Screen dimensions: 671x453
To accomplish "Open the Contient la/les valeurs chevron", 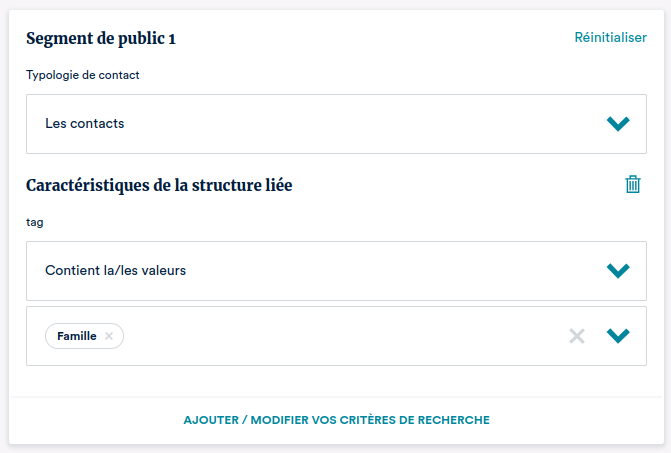I will point(618,271).
